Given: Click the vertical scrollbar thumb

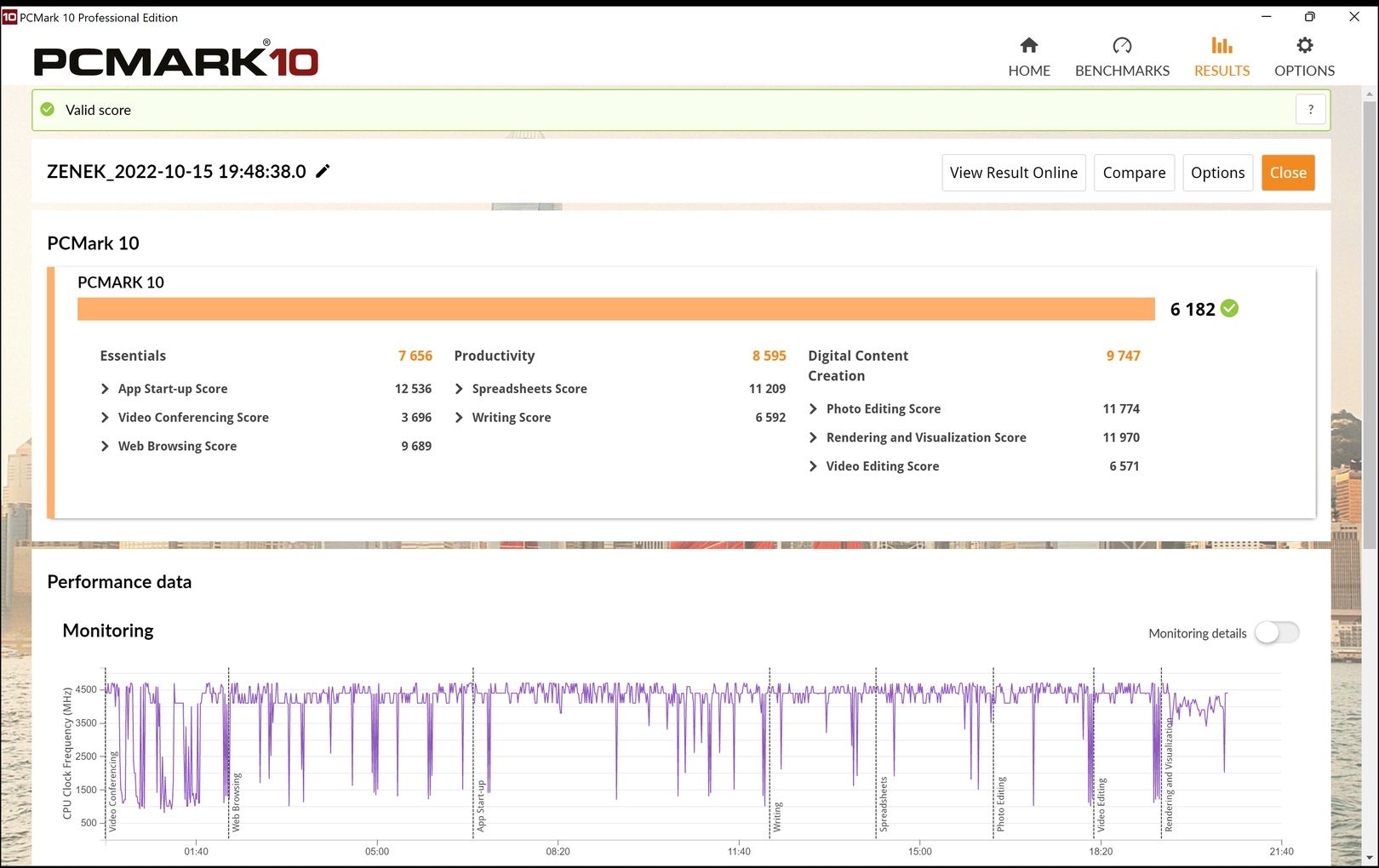Looking at the screenshot, I should tap(1370, 323).
